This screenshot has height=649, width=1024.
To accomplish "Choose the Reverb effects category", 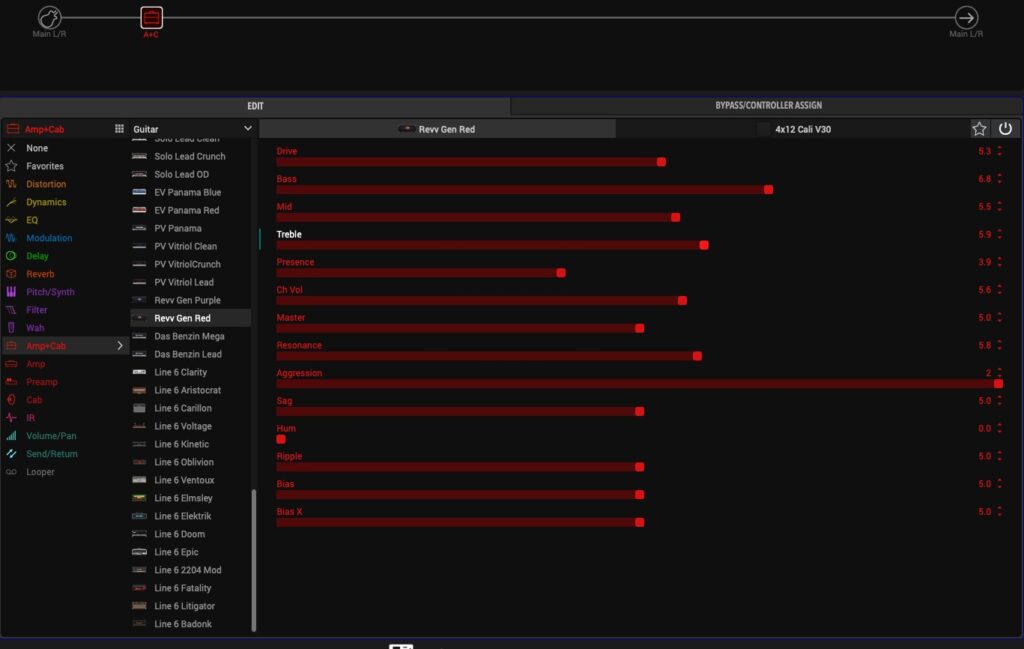I will point(40,274).
